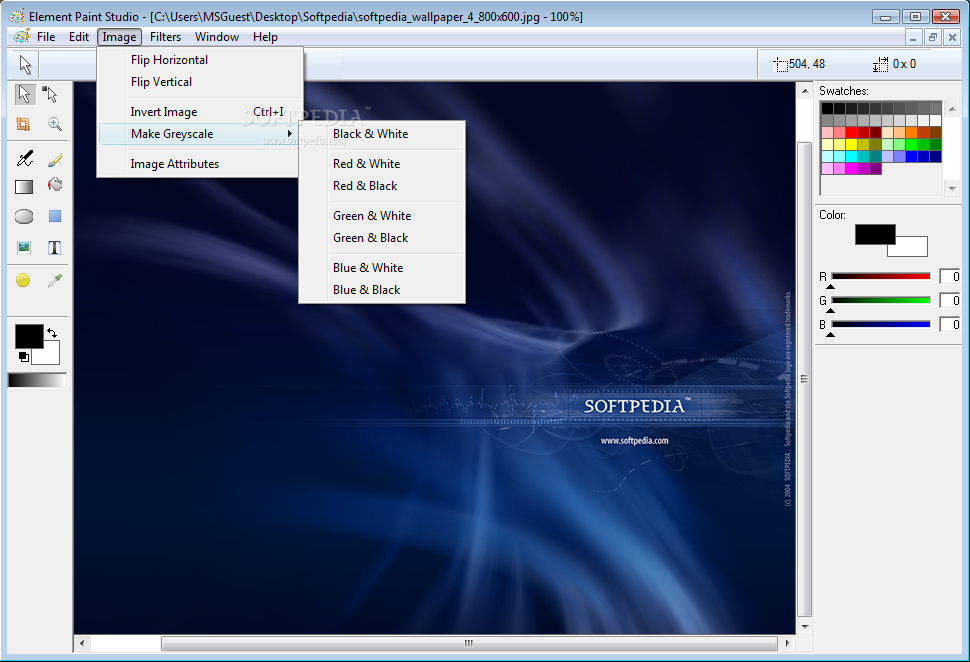
Task: Pick the white swatch in grey row
Action: [935, 121]
